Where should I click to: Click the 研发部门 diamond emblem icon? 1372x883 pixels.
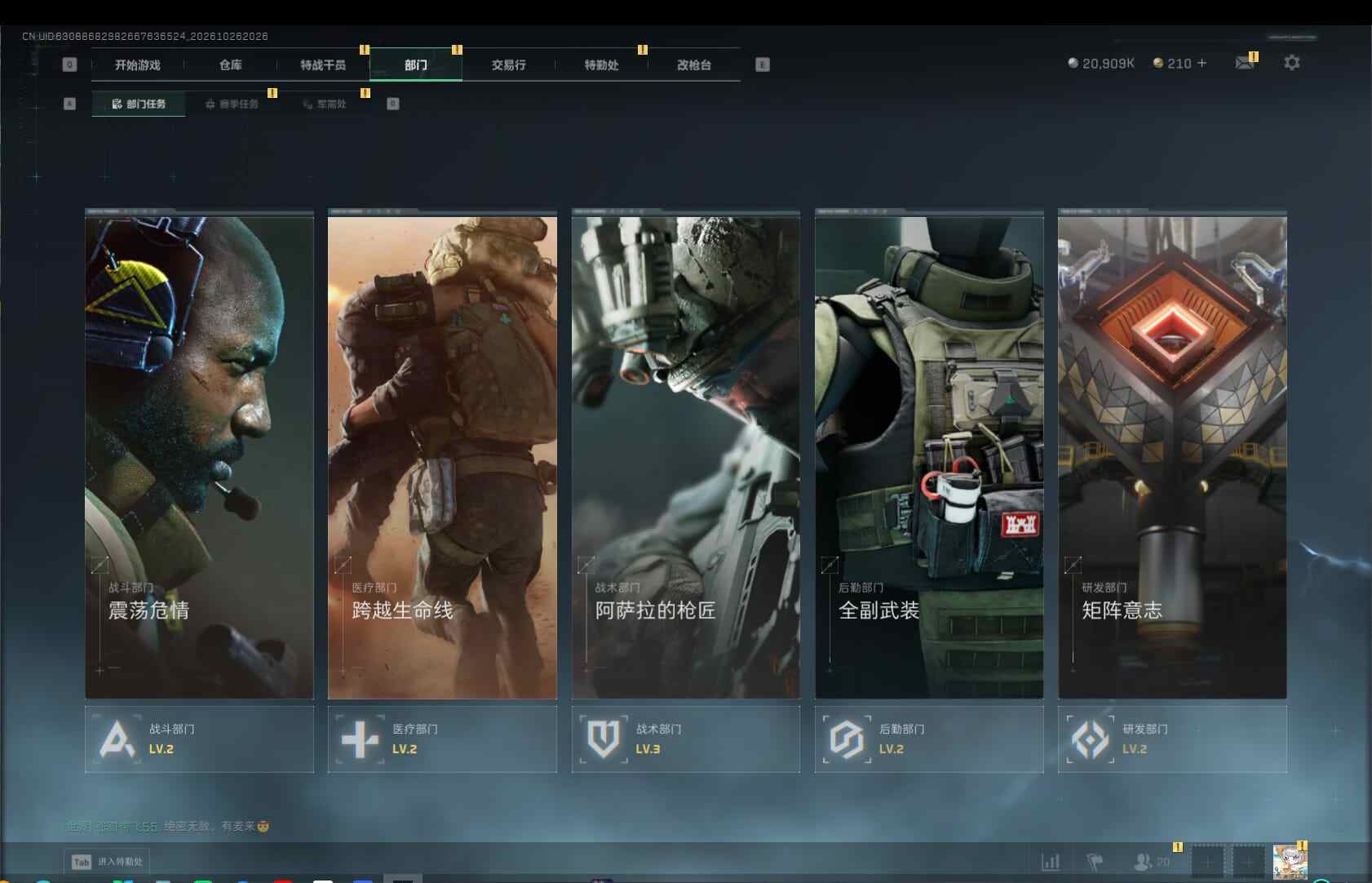[1090, 739]
